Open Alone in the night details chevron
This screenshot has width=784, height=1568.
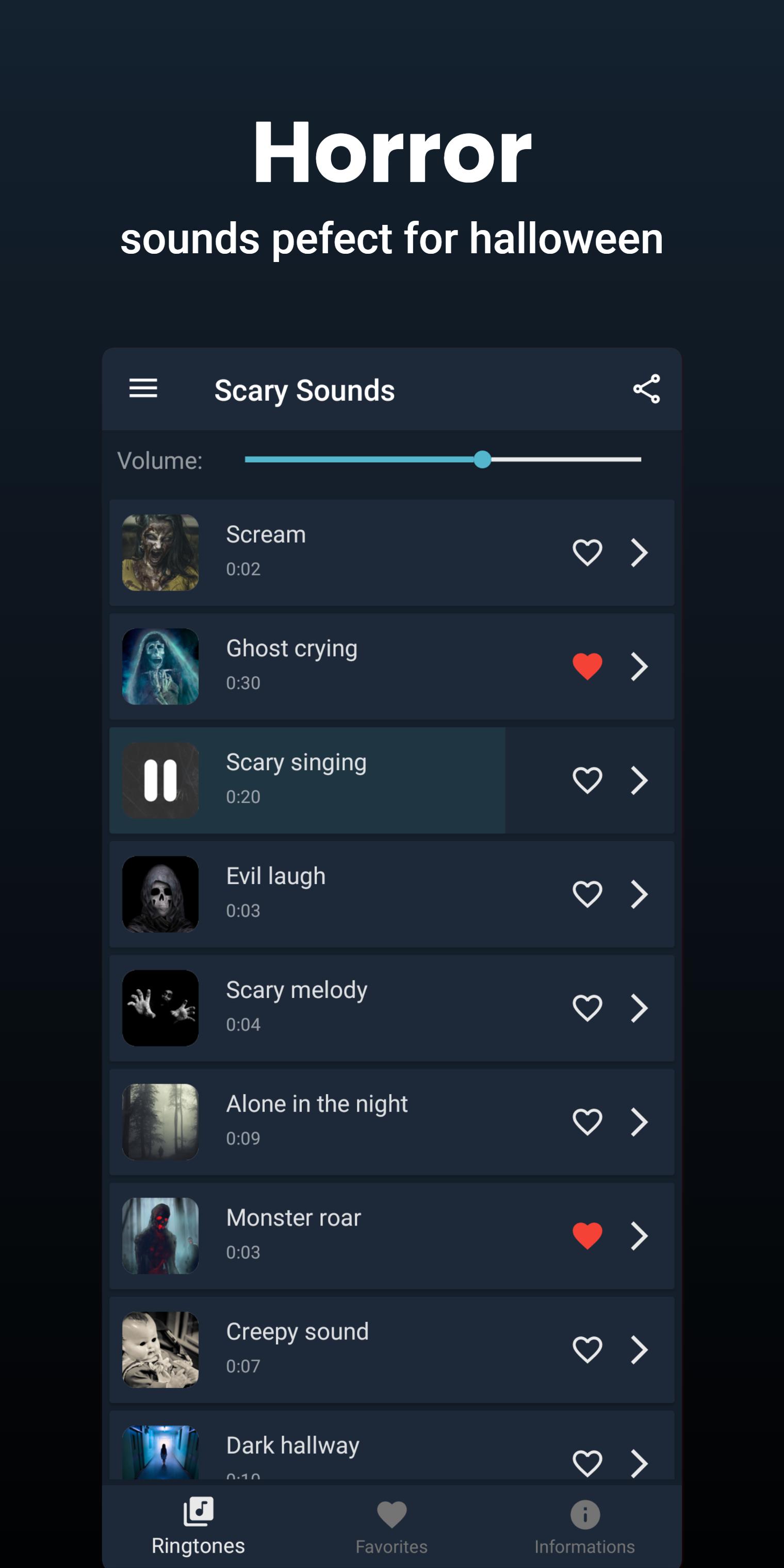point(639,1122)
